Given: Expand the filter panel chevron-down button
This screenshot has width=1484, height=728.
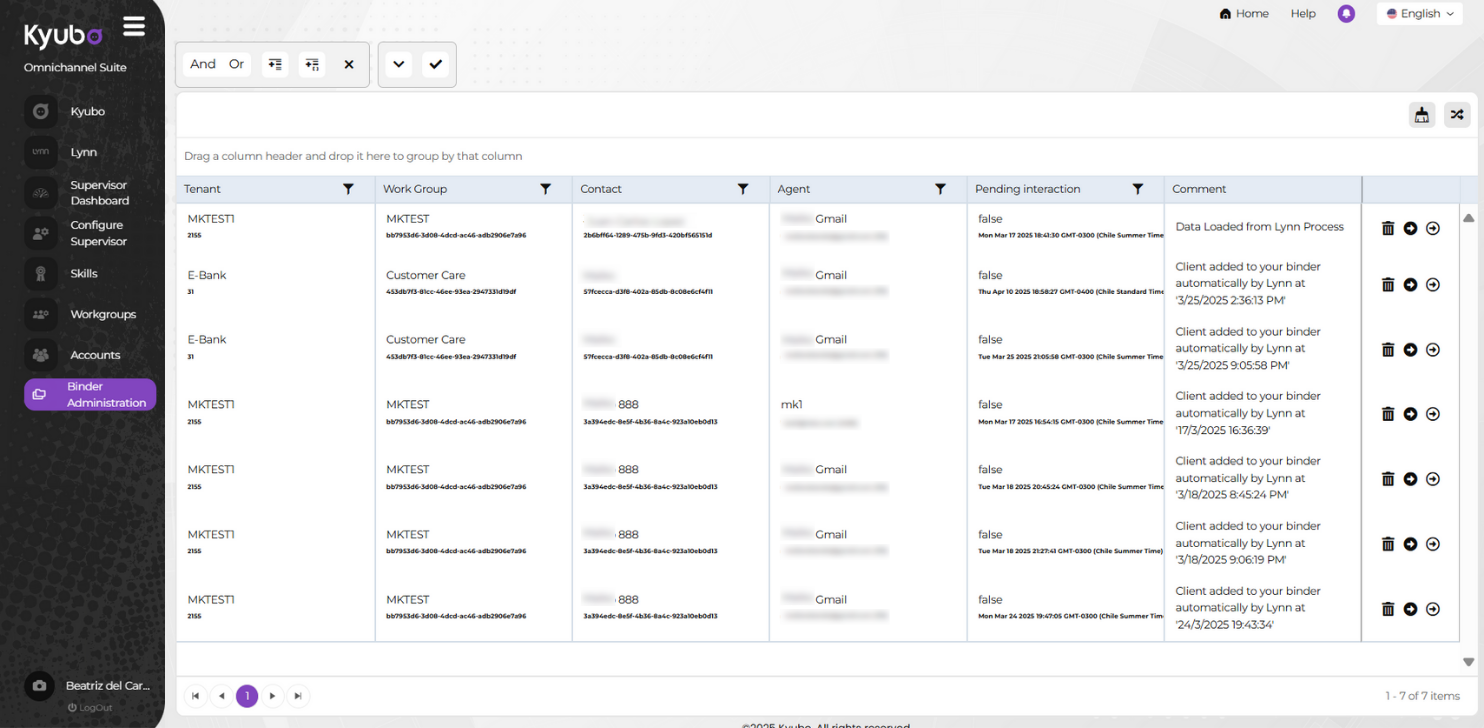Looking at the screenshot, I should [x=398, y=64].
